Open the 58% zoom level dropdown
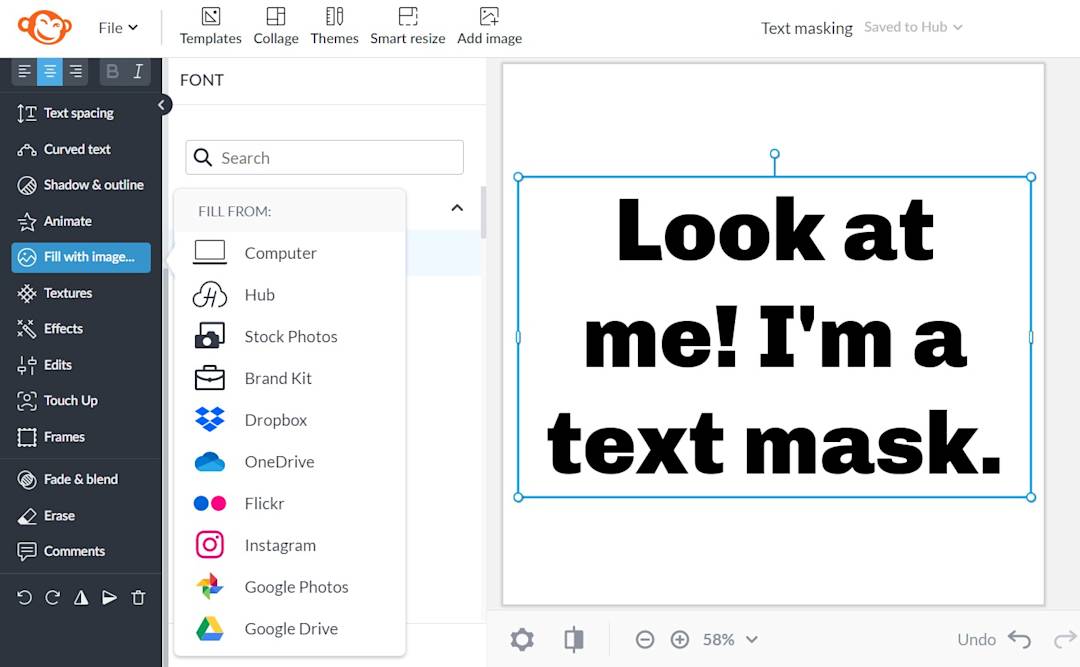The image size is (1080, 667). coord(730,639)
